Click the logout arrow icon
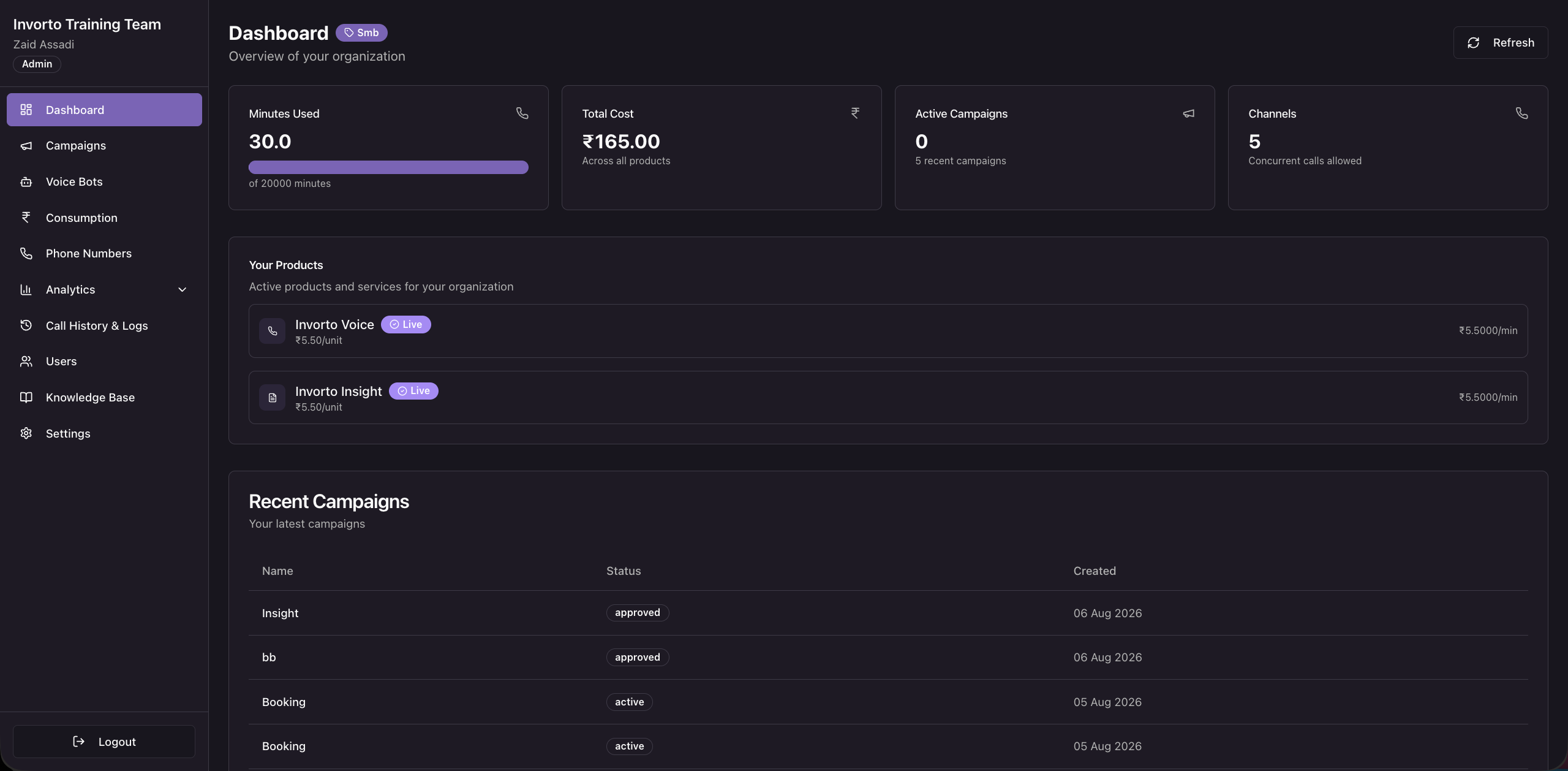Image resolution: width=1568 pixels, height=771 pixels. 78,742
